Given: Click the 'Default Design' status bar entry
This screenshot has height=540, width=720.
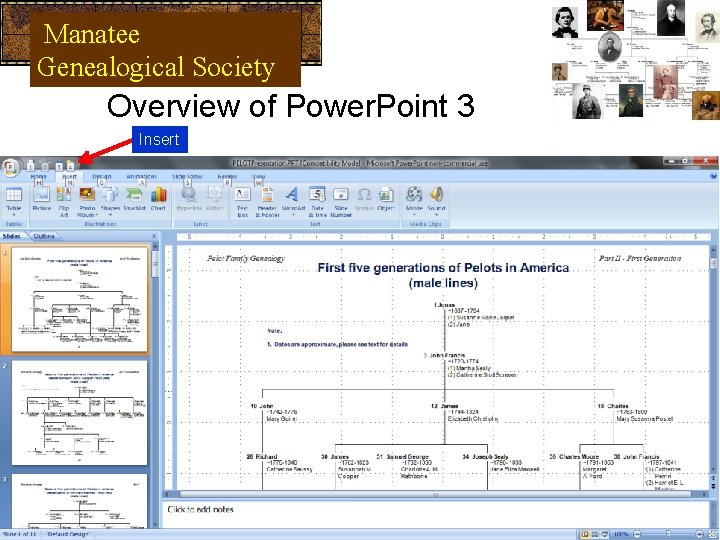Looking at the screenshot, I should (x=68, y=534).
